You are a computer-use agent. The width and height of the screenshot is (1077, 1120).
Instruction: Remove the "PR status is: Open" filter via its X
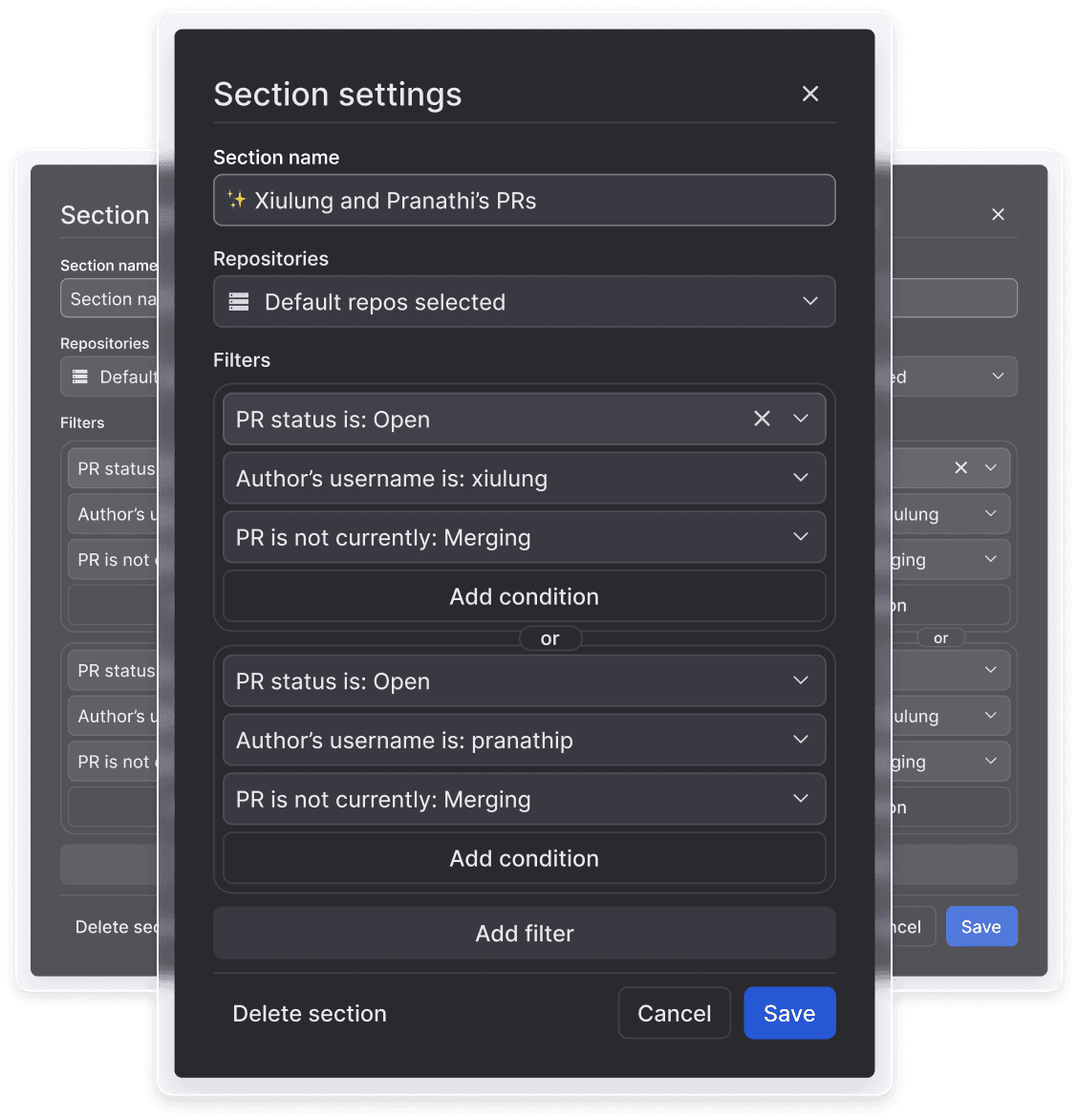pos(762,418)
